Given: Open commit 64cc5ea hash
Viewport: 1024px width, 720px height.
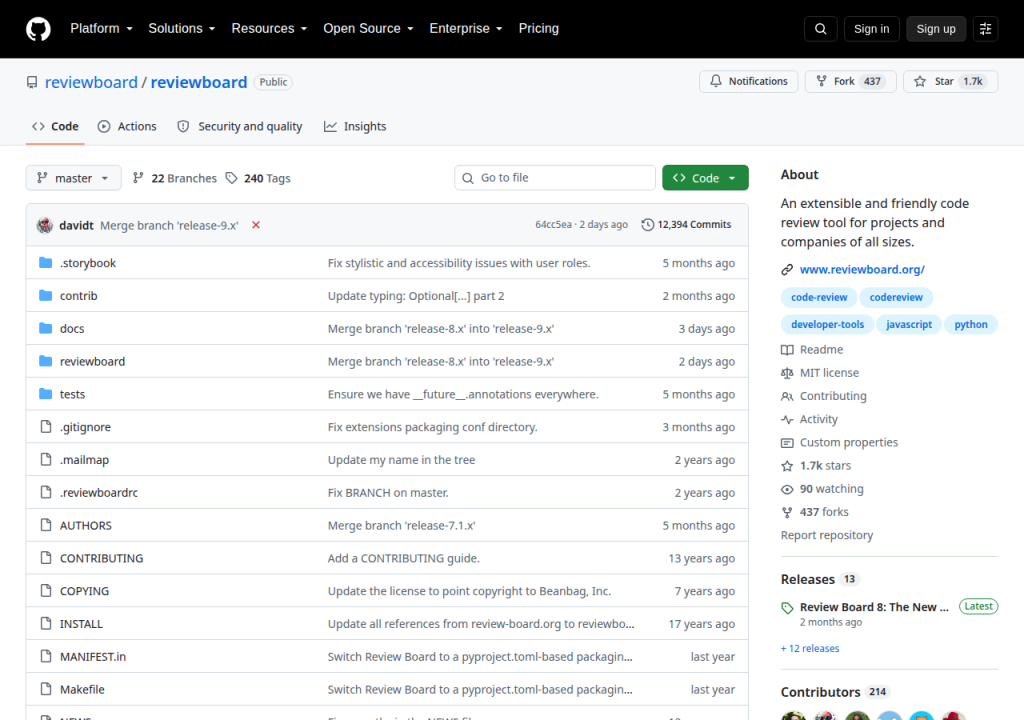Looking at the screenshot, I should tap(553, 225).
